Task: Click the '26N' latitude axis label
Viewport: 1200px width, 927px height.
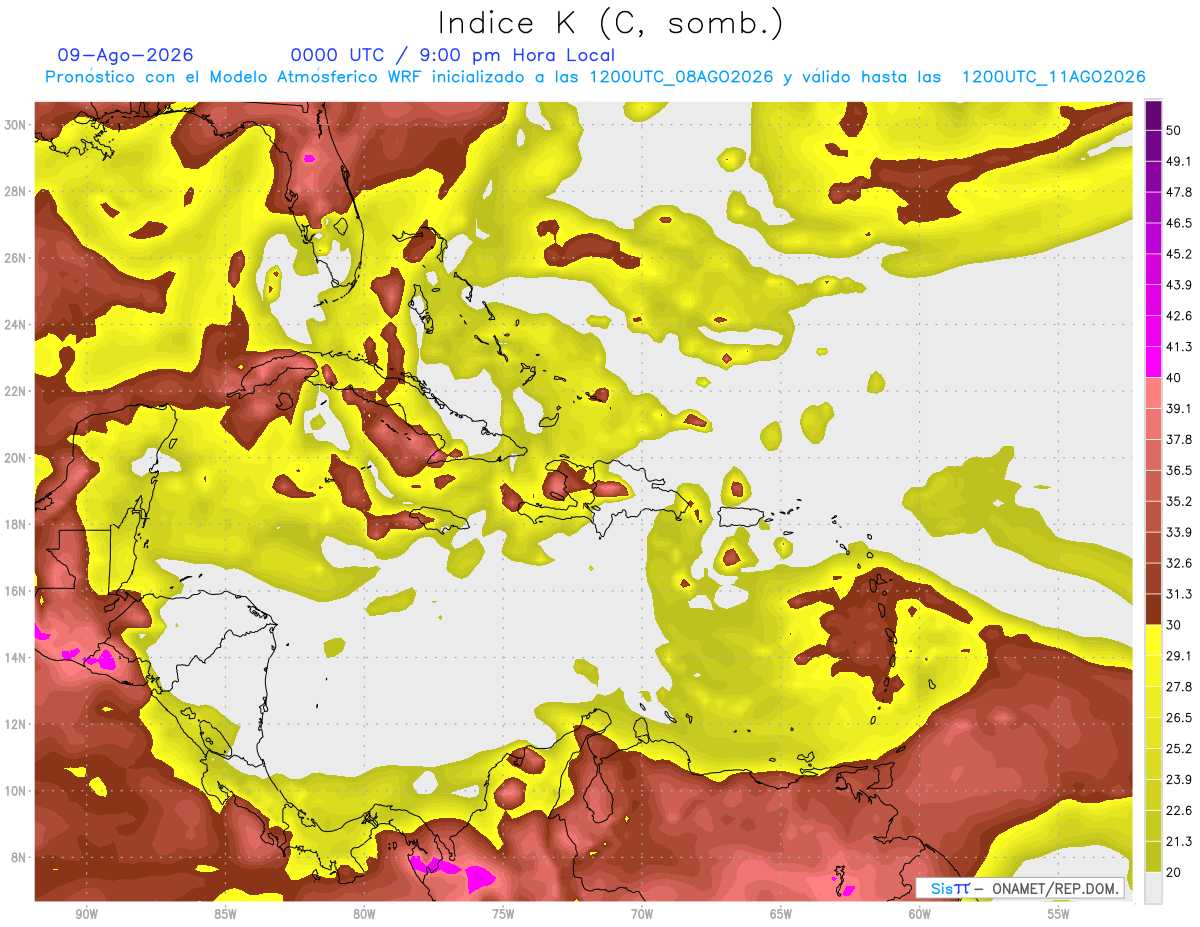Action: click(x=15, y=258)
